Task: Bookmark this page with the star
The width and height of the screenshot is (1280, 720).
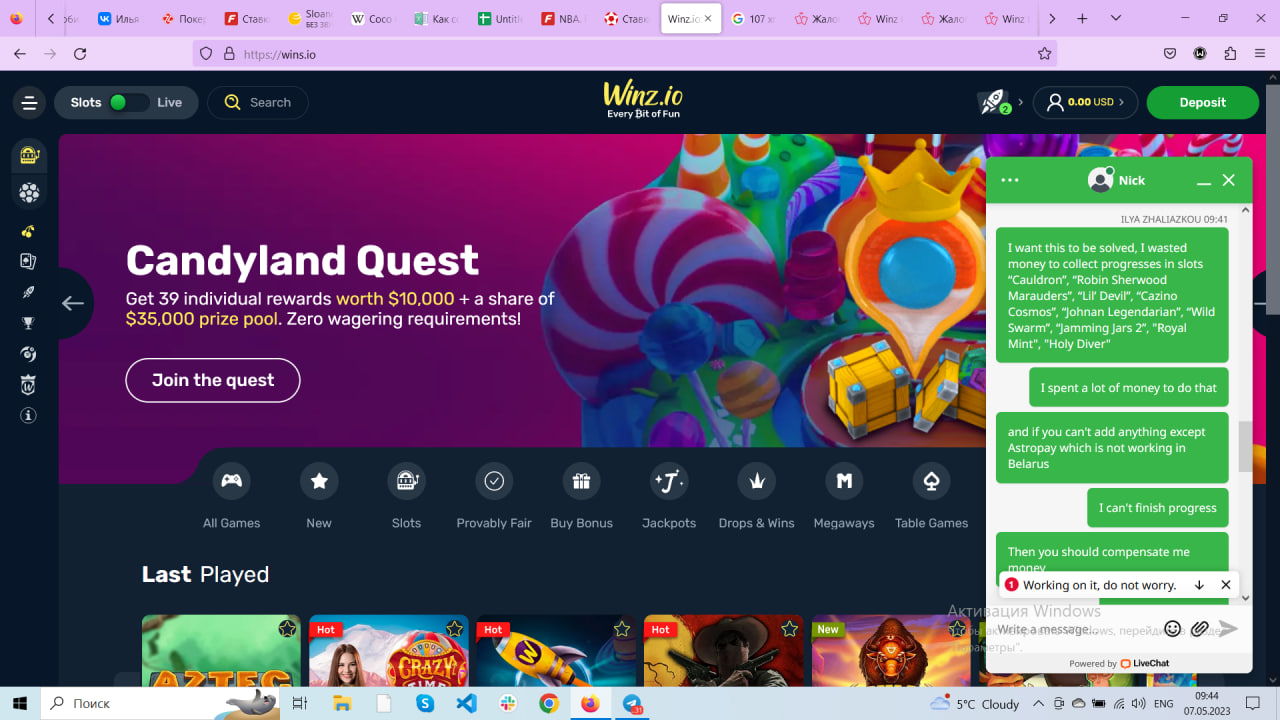Action: [x=1044, y=54]
